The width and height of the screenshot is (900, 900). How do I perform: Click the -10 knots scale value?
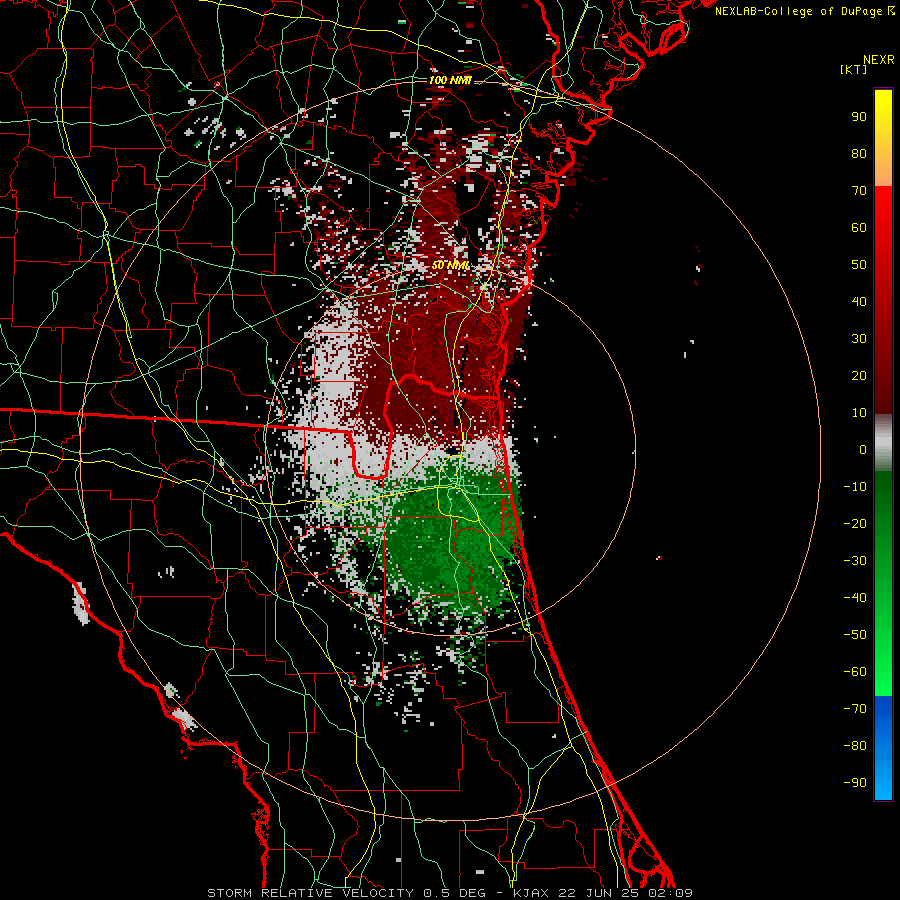(855, 487)
